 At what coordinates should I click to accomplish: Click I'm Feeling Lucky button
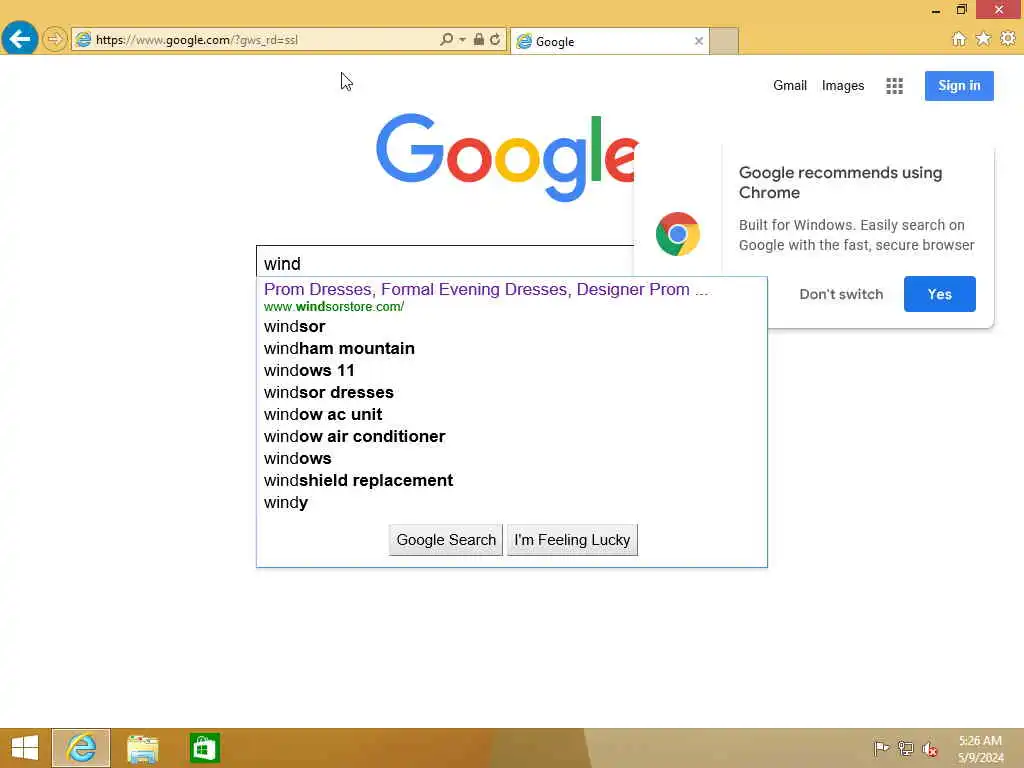572,540
